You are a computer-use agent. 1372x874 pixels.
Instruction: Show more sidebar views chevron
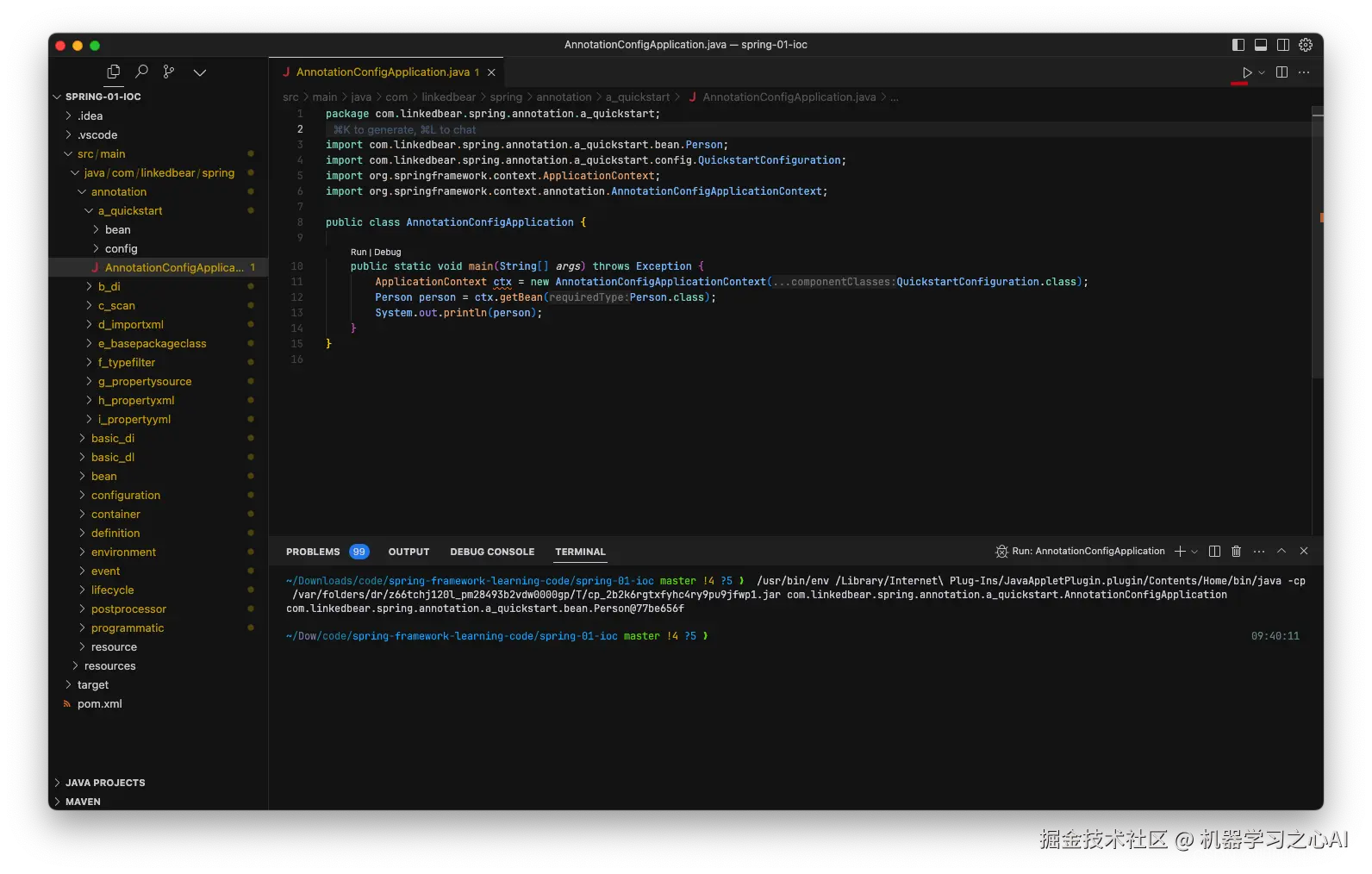tap(200, 72)
